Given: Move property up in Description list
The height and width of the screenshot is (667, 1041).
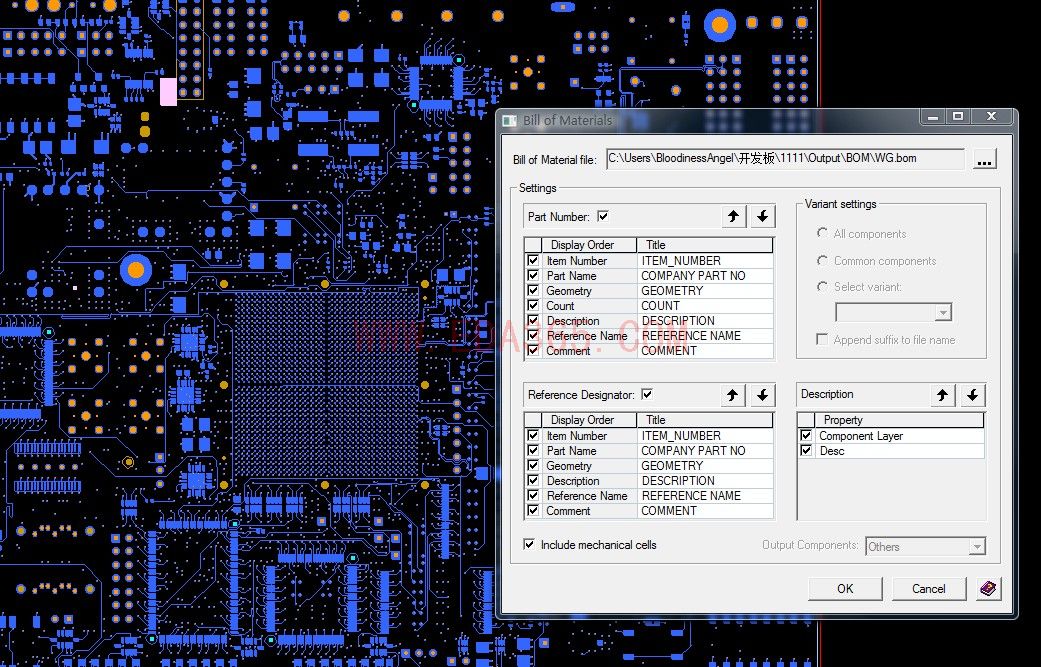Looking at the screenshot, I should 943,395.
